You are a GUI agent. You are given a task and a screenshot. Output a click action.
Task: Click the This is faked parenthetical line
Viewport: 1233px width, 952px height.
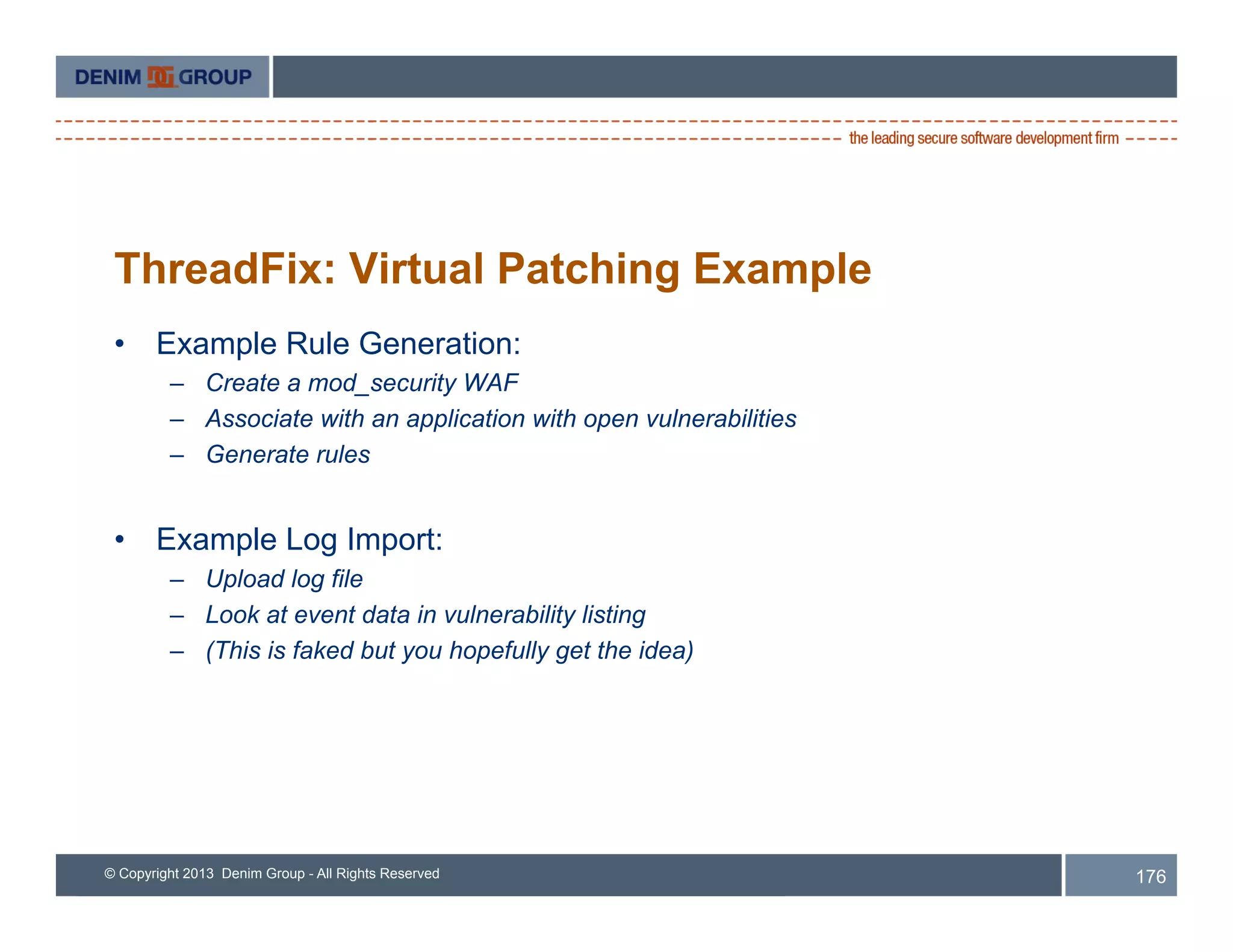tap(449, 651)
